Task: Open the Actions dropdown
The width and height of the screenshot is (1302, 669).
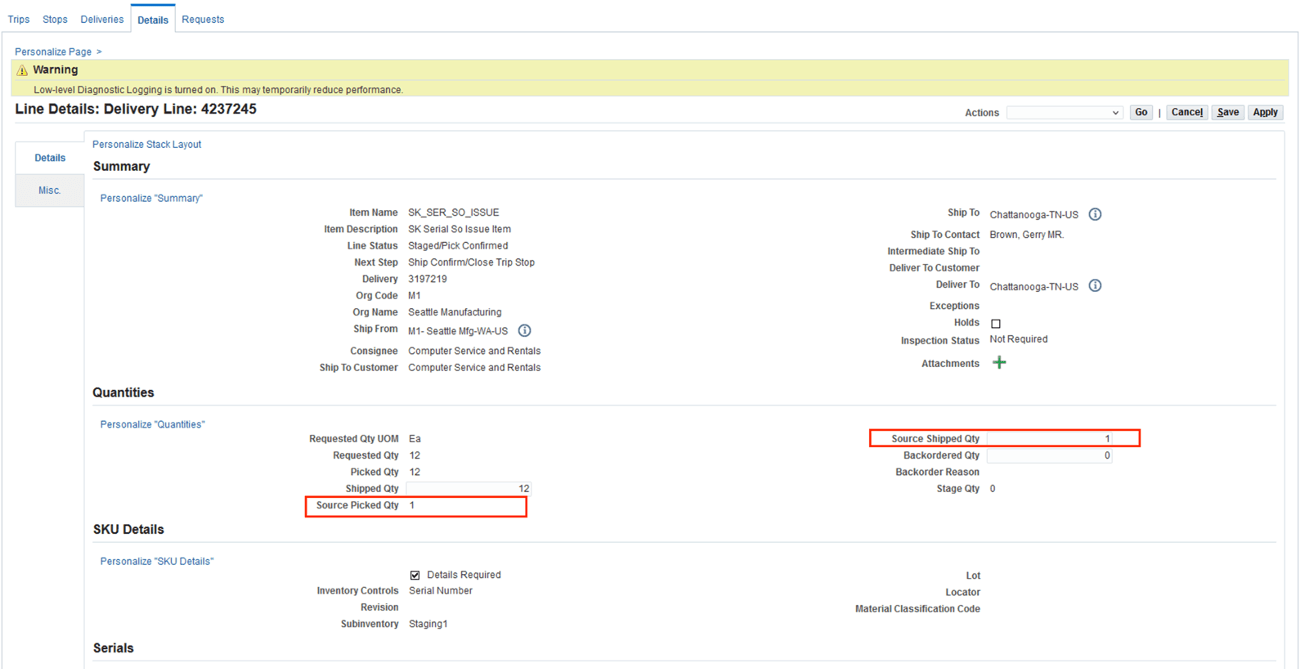Action: click(x=1064, y=112)
